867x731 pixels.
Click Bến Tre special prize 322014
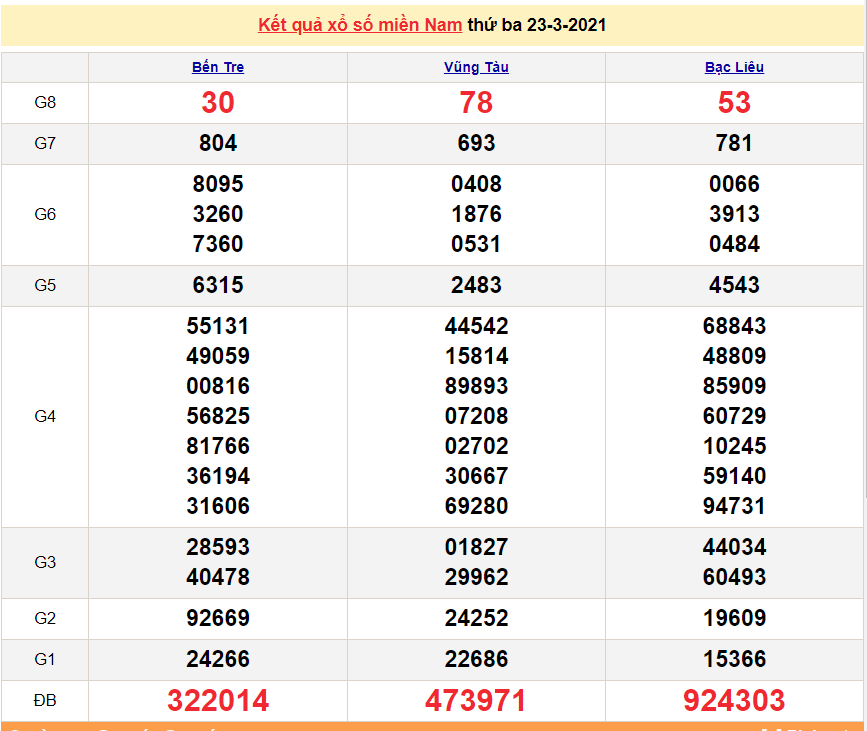pyautogui.click(x=218, y=701)
